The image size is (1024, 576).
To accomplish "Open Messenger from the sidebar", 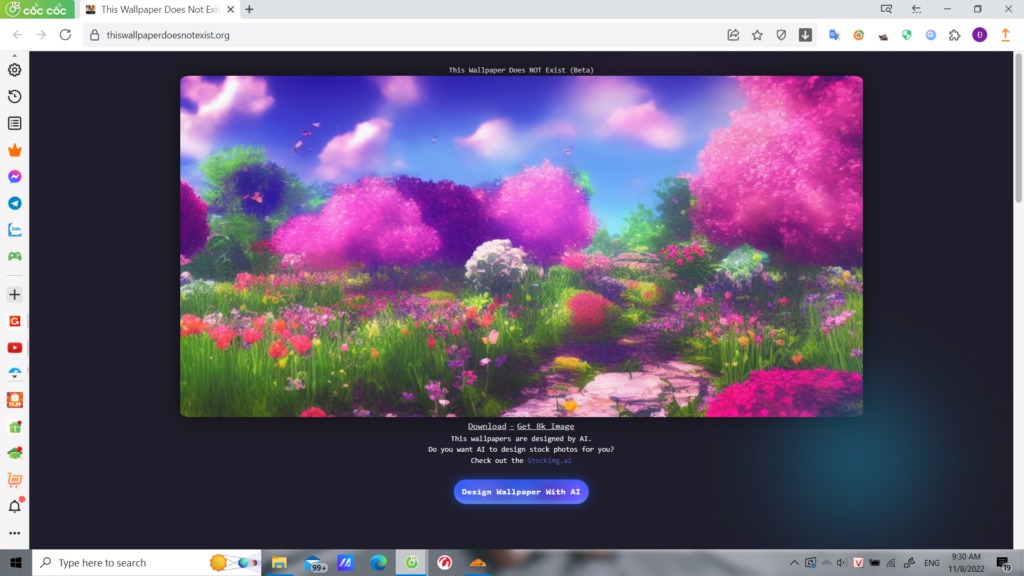I will click(x=14, y=176).
